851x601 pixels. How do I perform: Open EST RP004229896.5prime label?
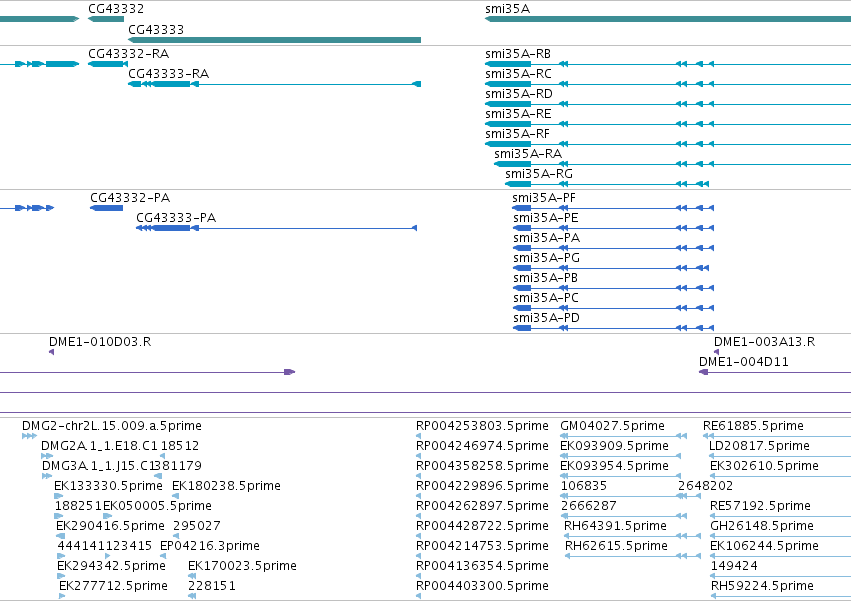(x=482, y=486)
